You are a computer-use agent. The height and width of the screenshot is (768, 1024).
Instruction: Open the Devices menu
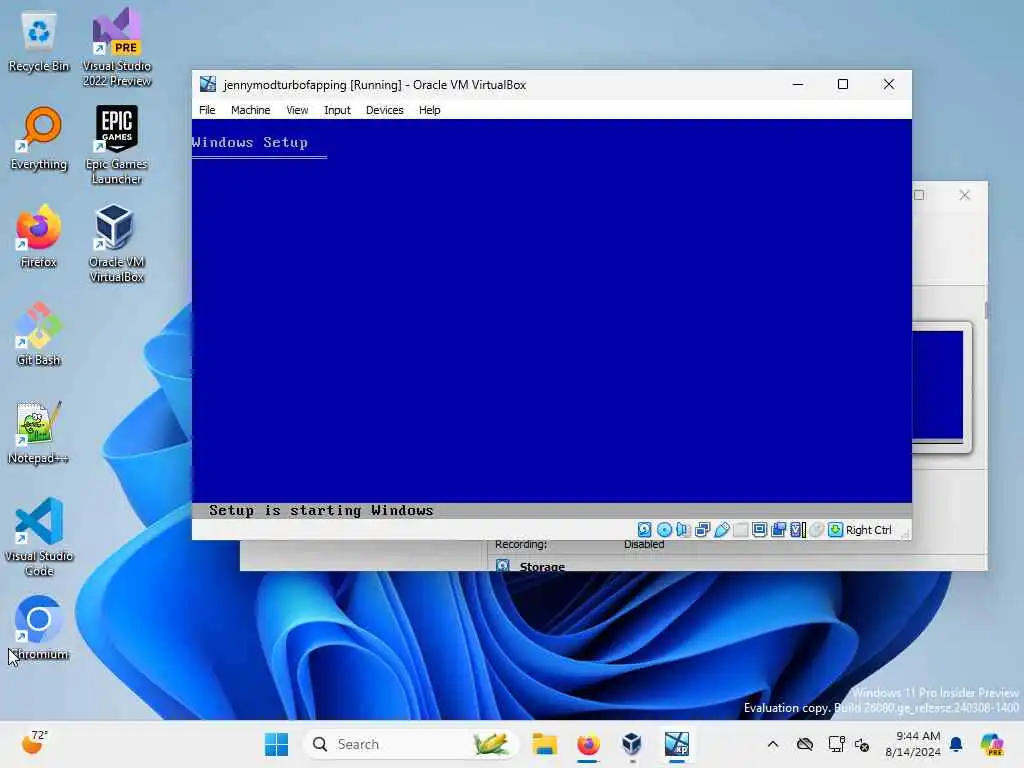click(384, 110)
